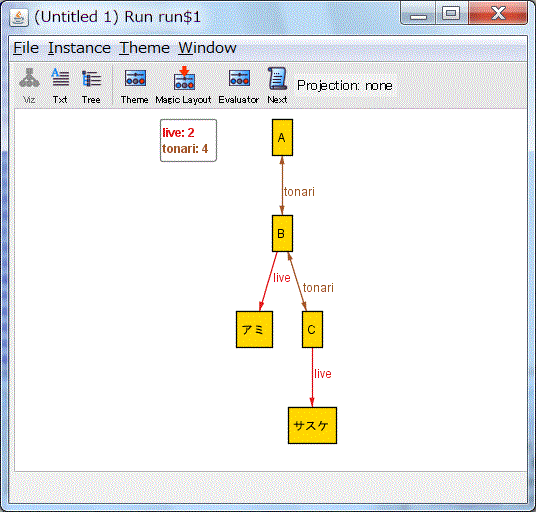536x512 pixels.
Task: Click the live/tonari legend box
Action: click(188, 140)
